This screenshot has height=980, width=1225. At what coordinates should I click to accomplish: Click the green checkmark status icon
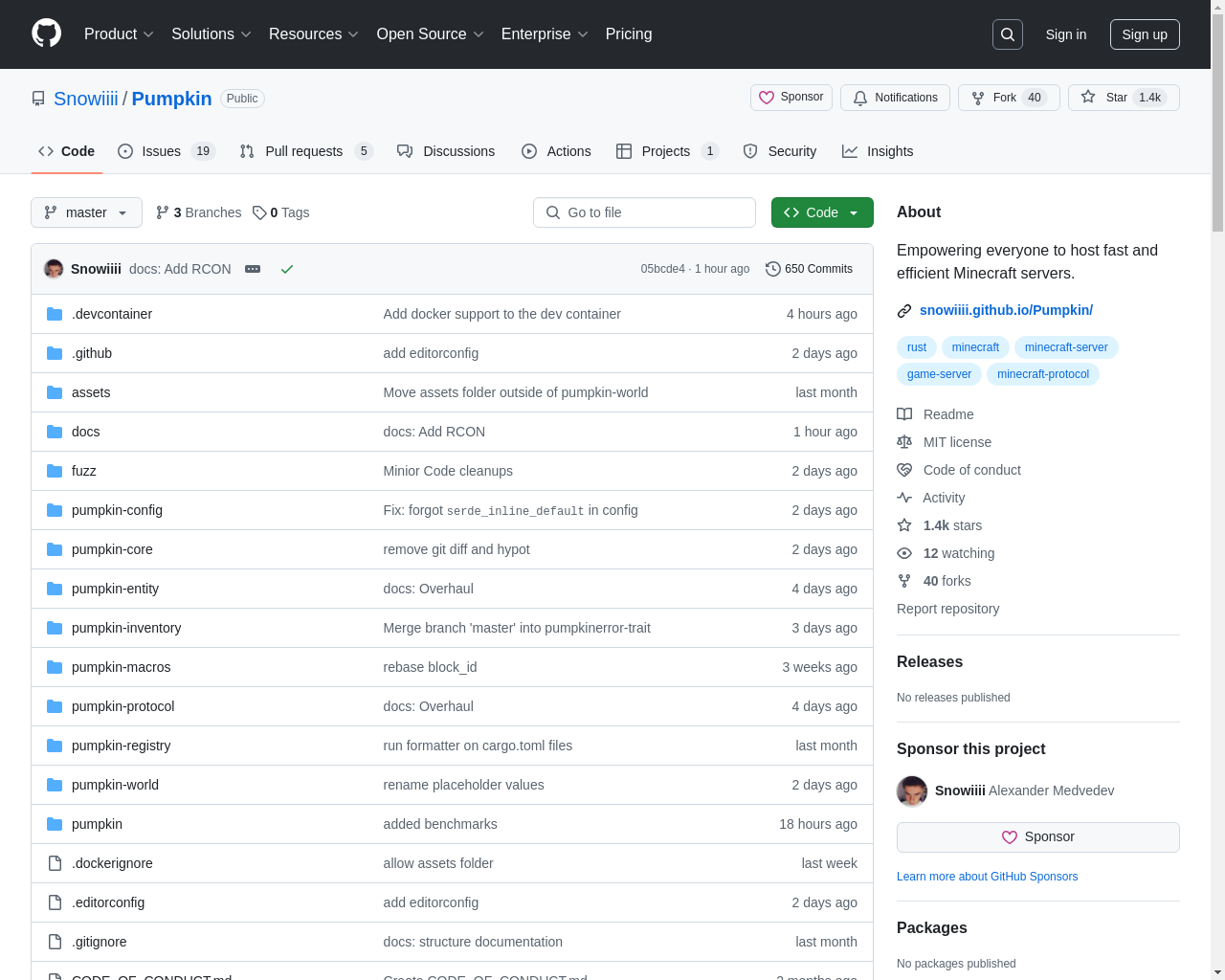click(x=286, y=269)
